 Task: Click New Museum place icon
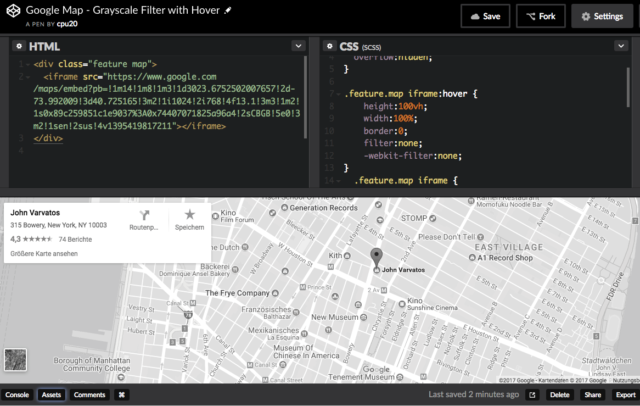[363, 317]
